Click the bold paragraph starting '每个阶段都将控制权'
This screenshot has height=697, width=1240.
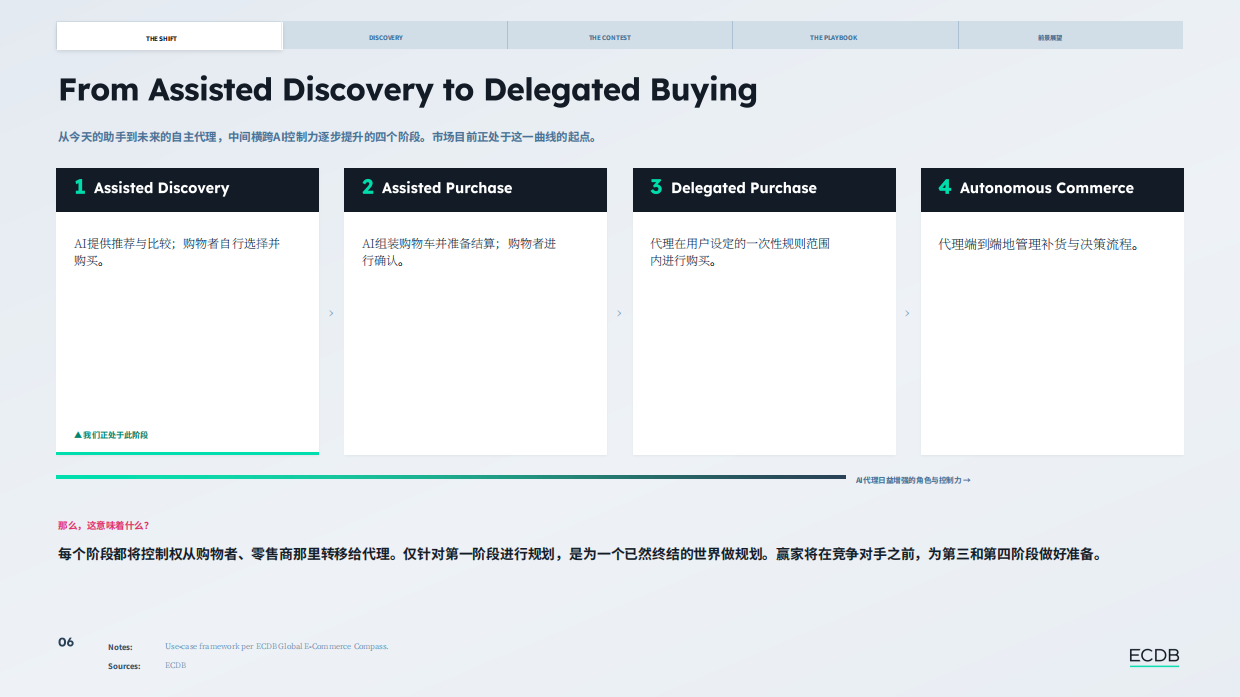click(x=580, y=553)
